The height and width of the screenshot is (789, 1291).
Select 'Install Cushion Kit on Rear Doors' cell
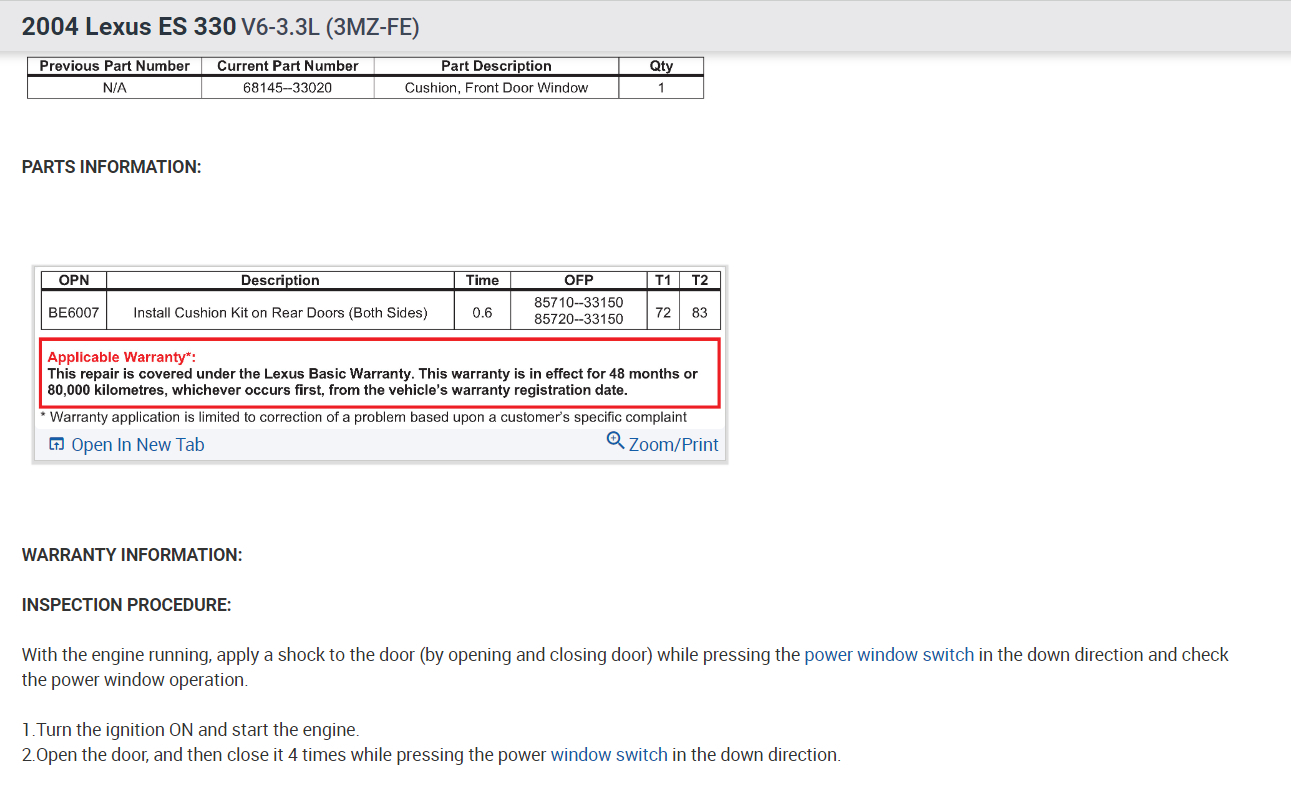coord(280,312)
